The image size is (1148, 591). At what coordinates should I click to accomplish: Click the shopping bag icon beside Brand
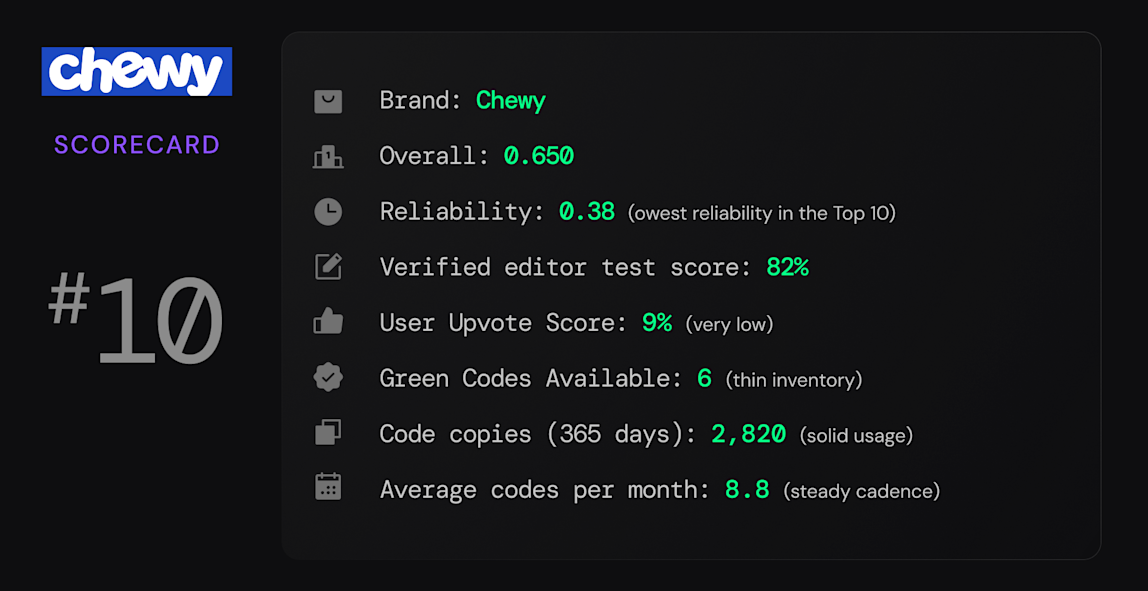(x=328, y=101)
